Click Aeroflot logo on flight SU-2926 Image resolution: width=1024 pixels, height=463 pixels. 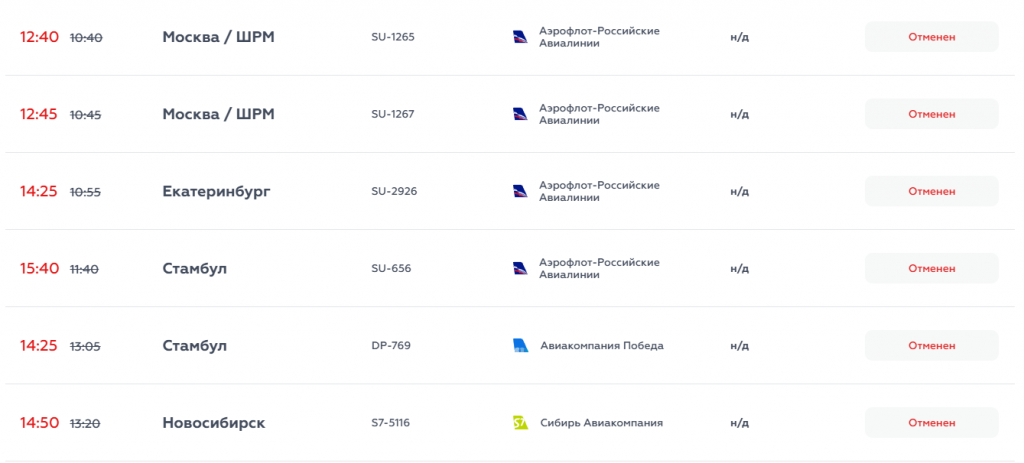point(519,191)
